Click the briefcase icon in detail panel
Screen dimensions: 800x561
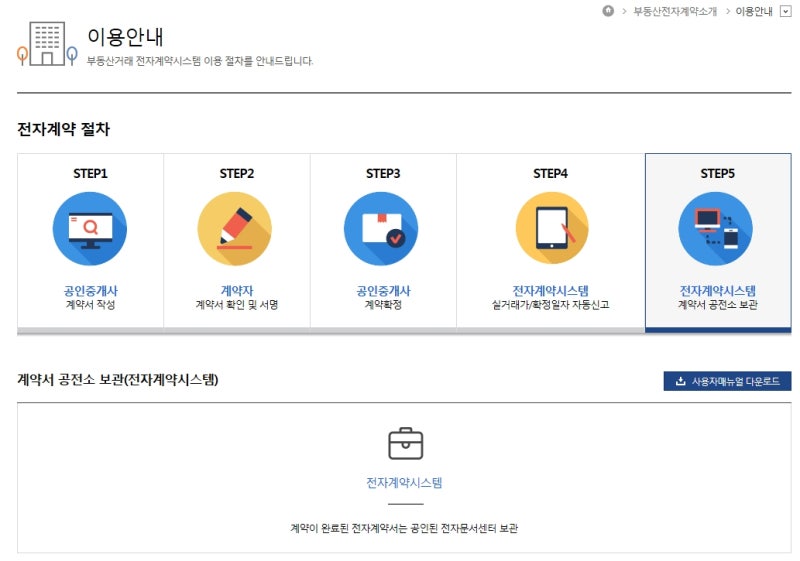(406, 443)
